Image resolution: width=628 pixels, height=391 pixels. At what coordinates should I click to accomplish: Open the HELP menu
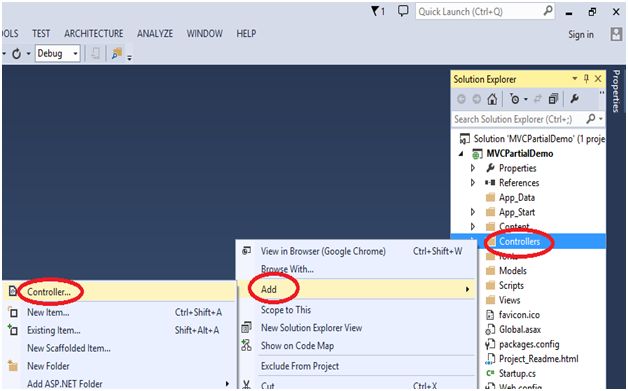coord(246,33)
